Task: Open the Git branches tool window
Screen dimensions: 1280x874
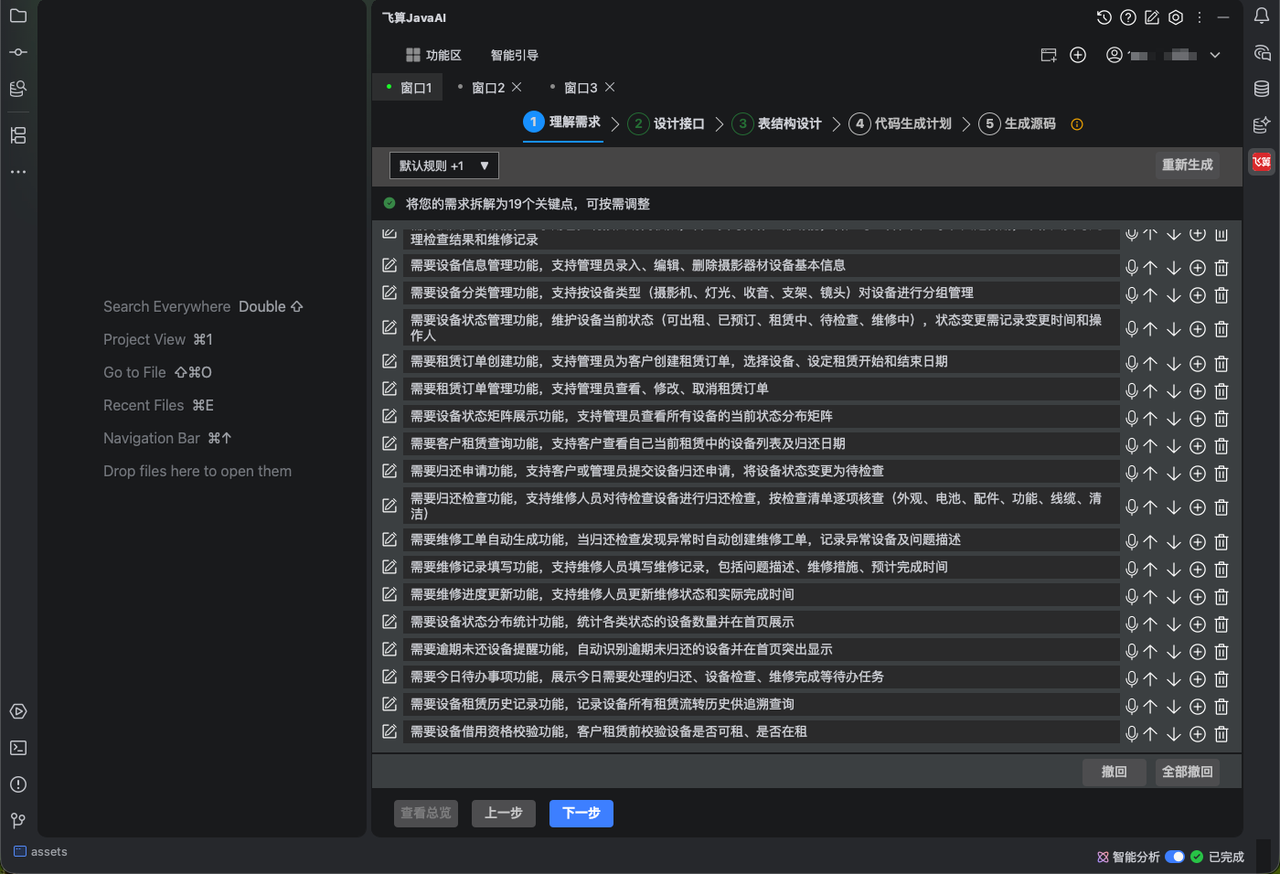Action: (x=18, y=820)
